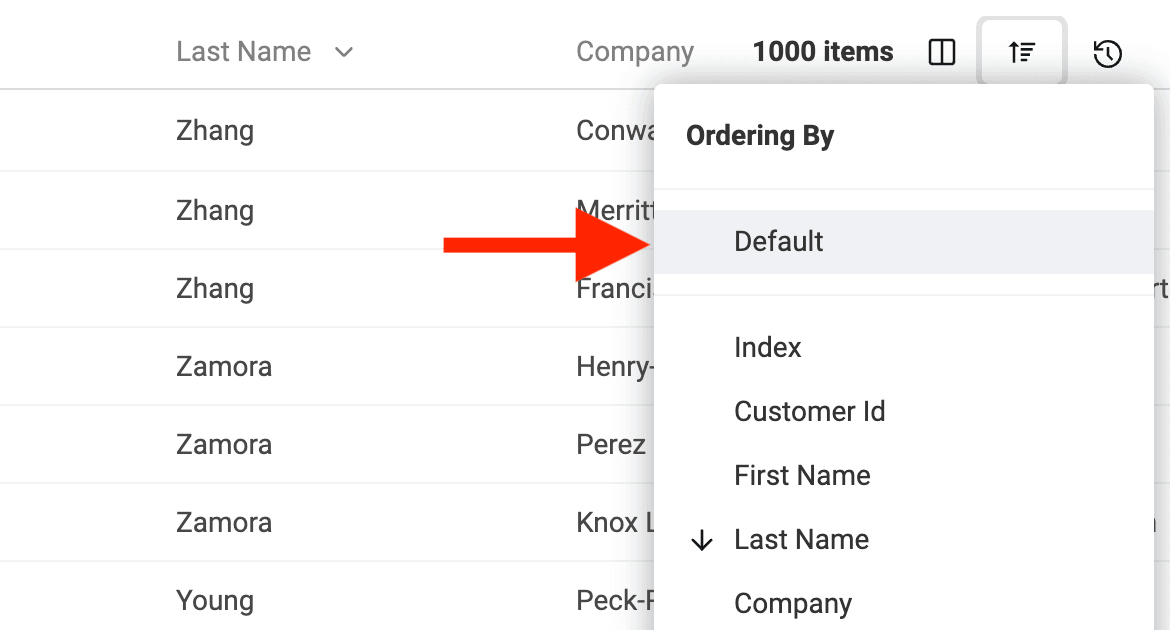Screen dimensions: 1170x630
Task: Order the list by Company
Action: click(x=793, y=604)
